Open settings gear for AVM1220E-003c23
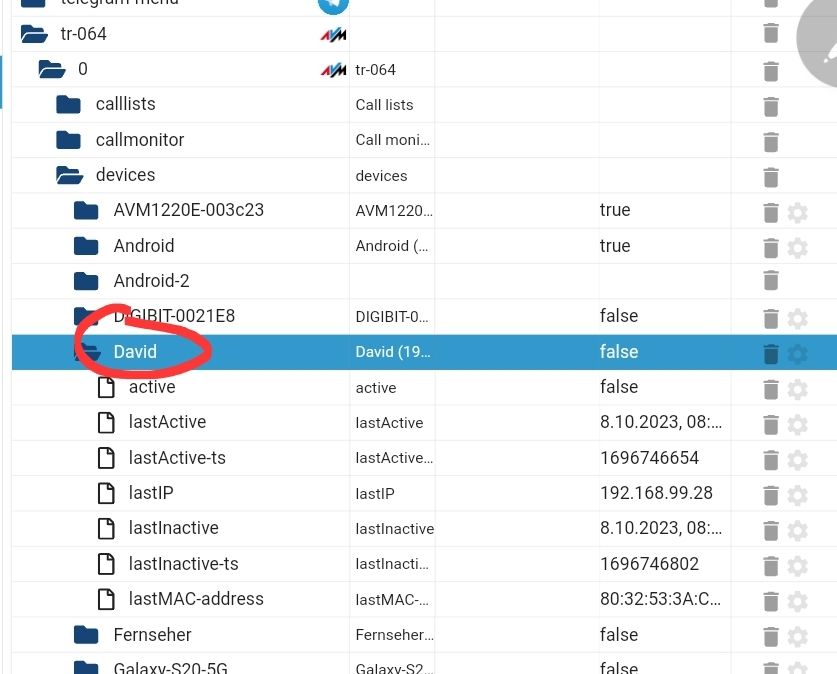 797,212
